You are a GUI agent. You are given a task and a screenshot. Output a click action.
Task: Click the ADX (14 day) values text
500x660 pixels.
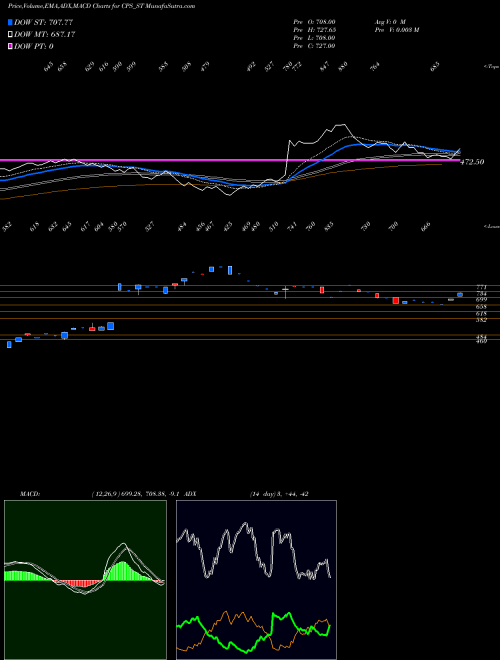click(x=279, y=494)
